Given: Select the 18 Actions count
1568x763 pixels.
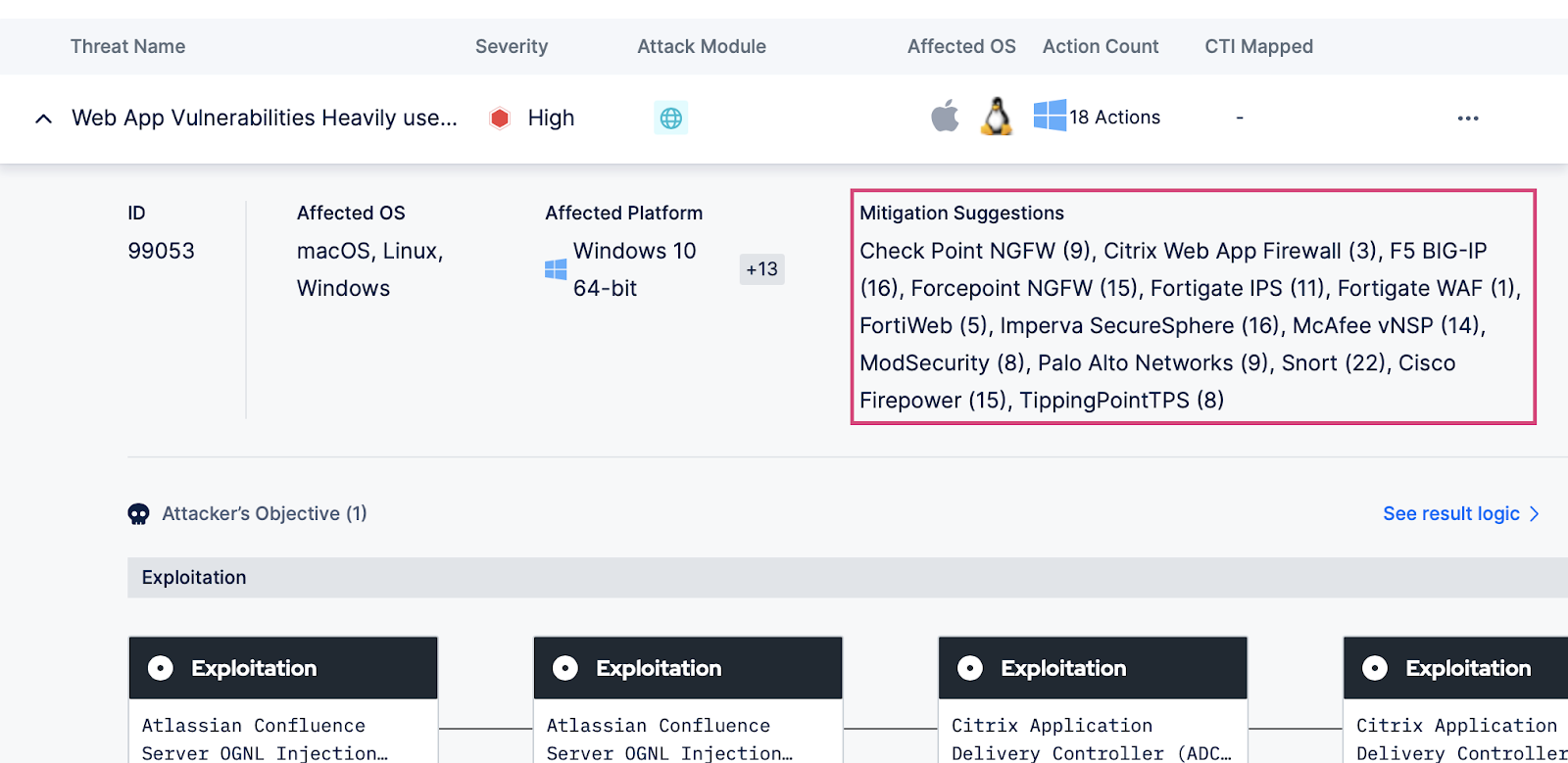Looking at the screenshot, I should [x=1115, y=118].
